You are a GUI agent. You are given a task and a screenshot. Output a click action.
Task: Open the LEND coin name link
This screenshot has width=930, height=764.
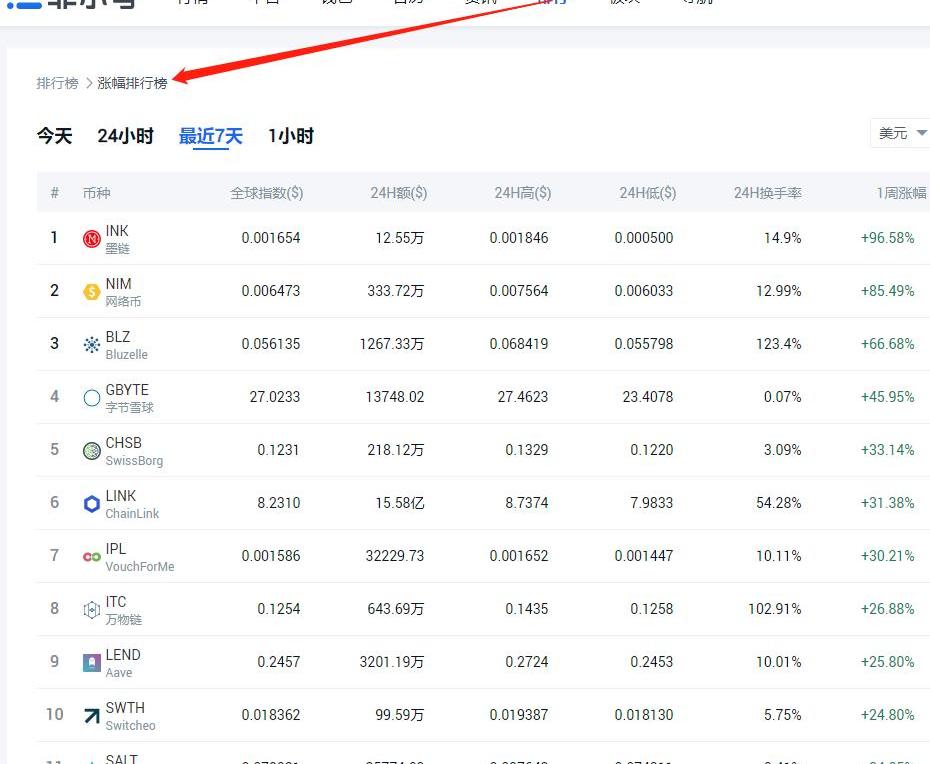tap(123, 655)
